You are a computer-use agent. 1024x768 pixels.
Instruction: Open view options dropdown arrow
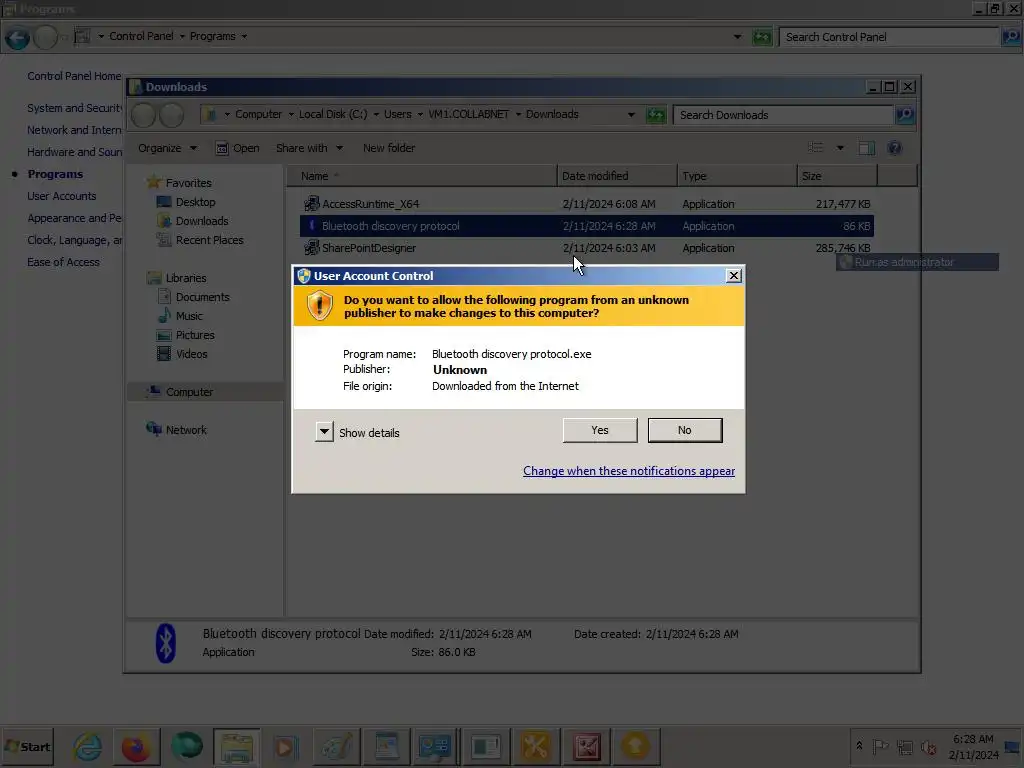(x=840, y=148)
